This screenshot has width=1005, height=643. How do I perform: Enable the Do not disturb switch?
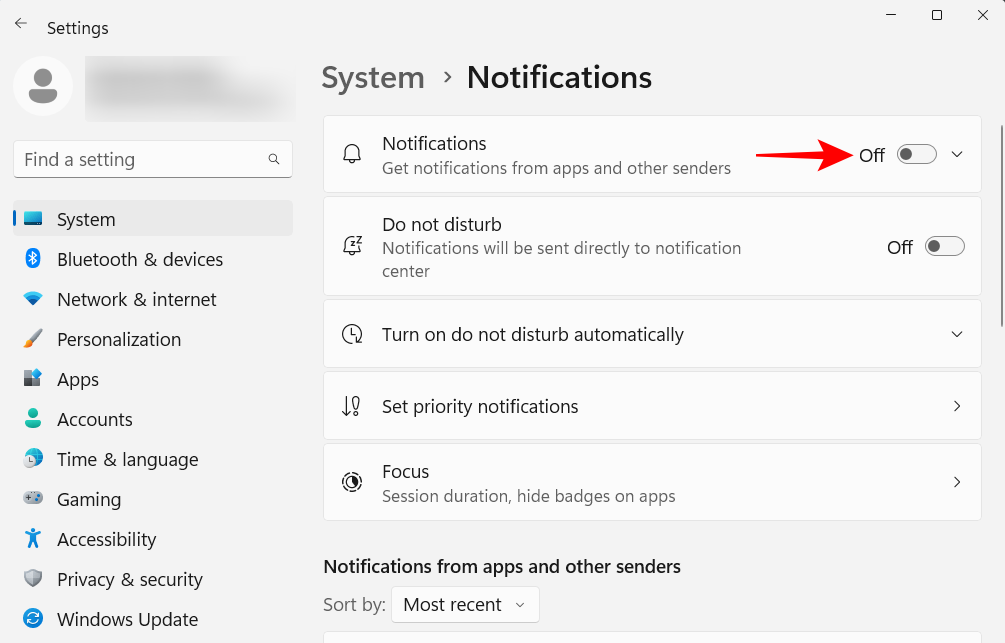(x=945, y=246)
